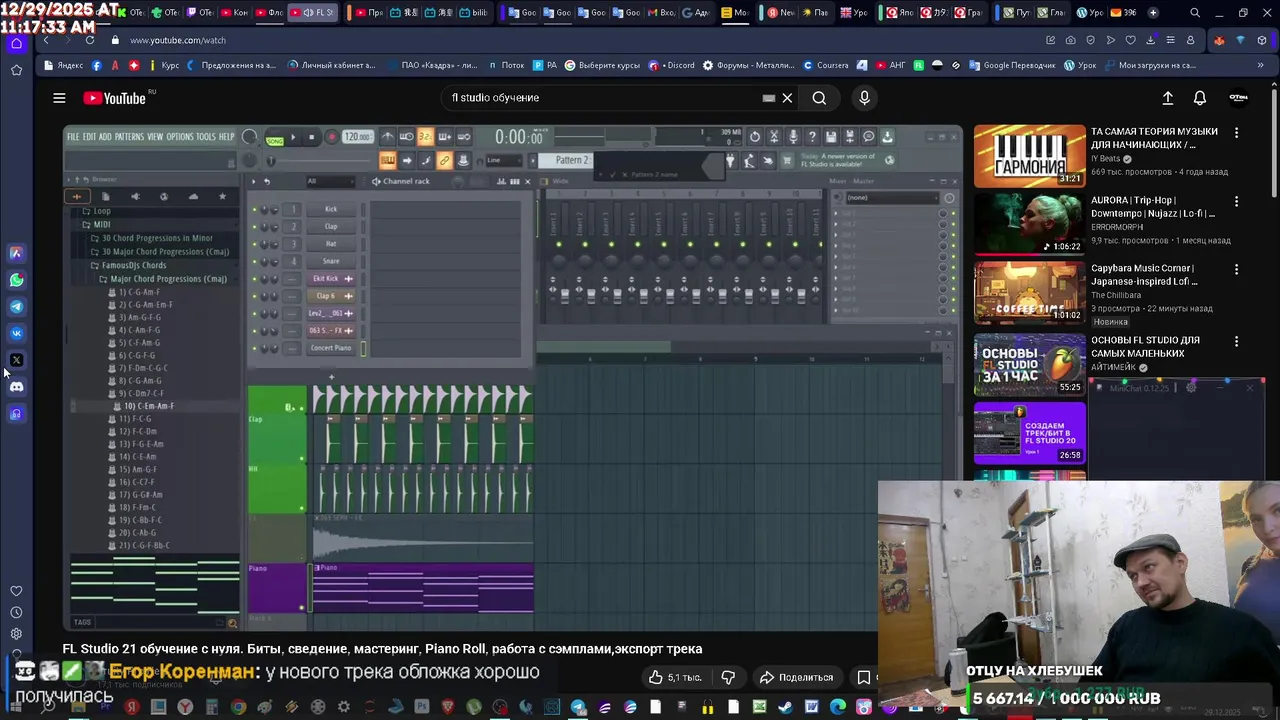Clear the YouTube search query with X

click(x=787, y=98)
